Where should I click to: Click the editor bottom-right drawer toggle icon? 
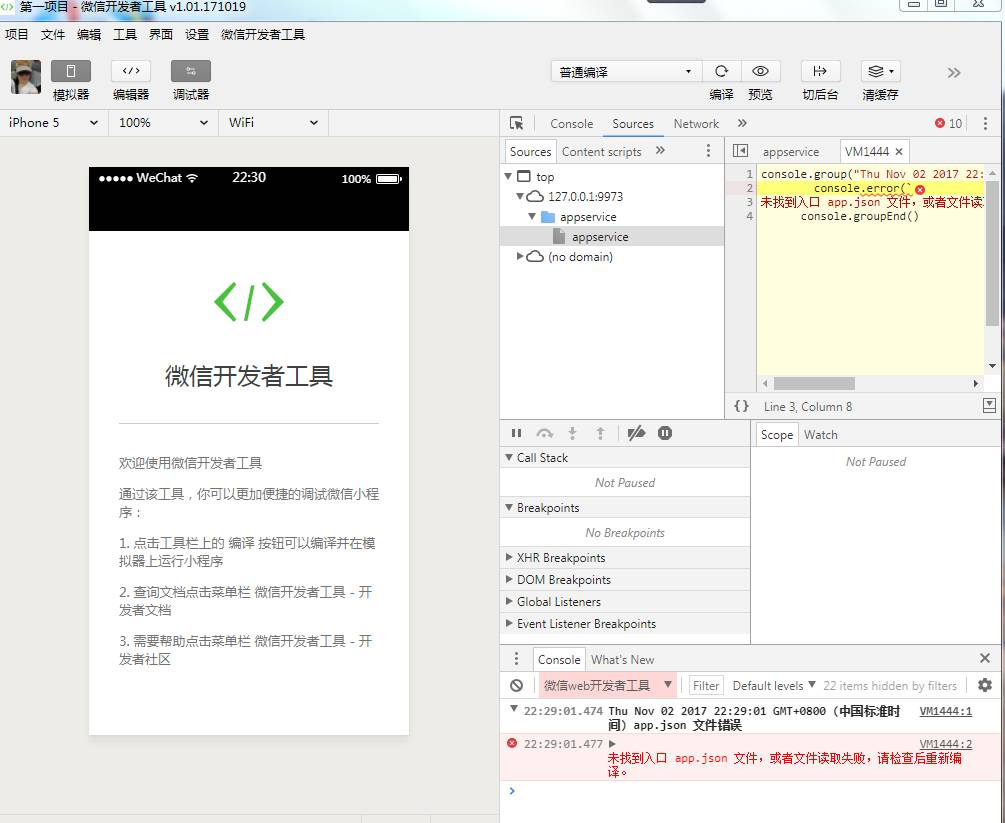click(989, 405)
